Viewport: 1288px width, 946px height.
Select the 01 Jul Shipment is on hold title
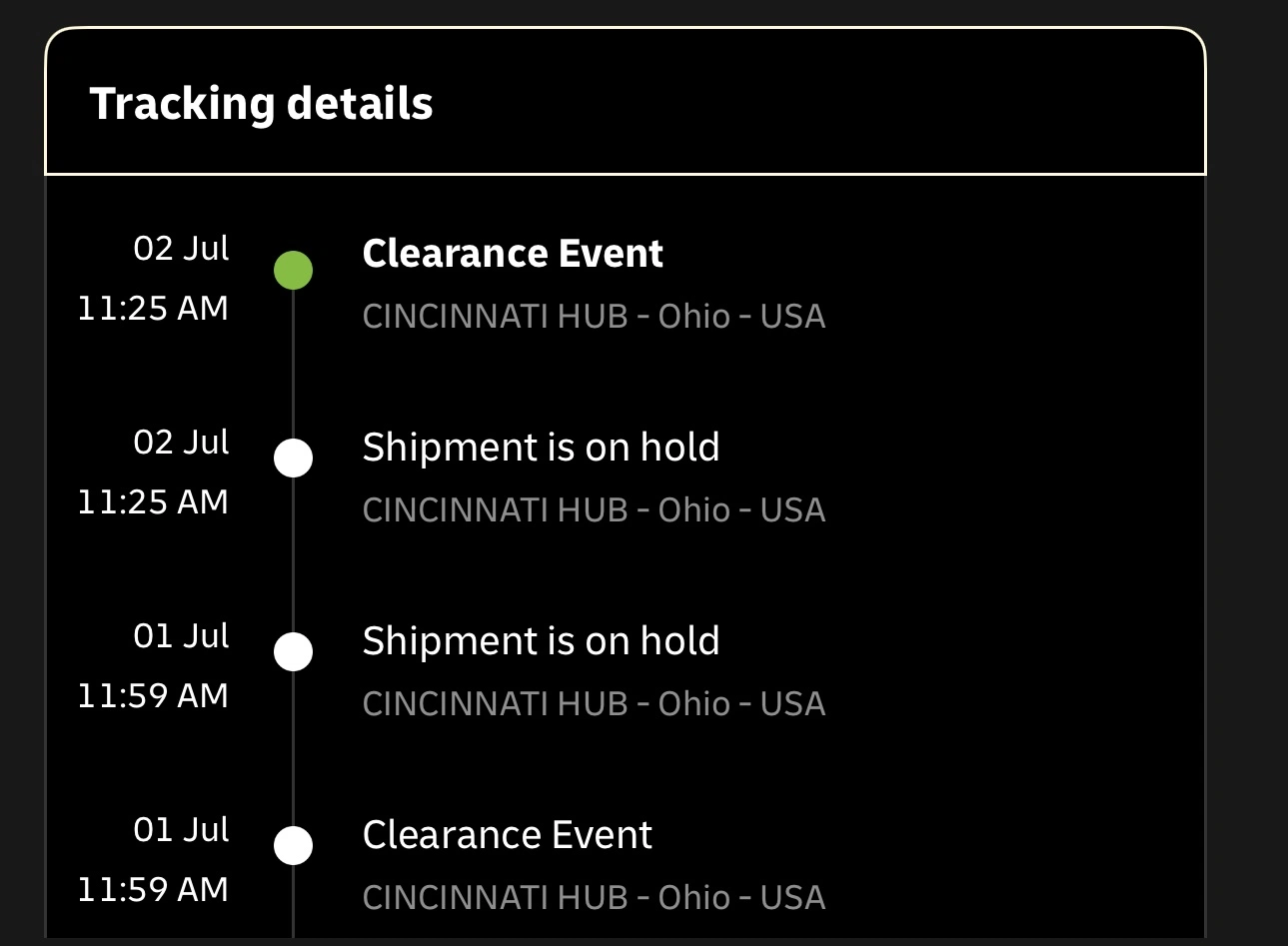(541, 641)
